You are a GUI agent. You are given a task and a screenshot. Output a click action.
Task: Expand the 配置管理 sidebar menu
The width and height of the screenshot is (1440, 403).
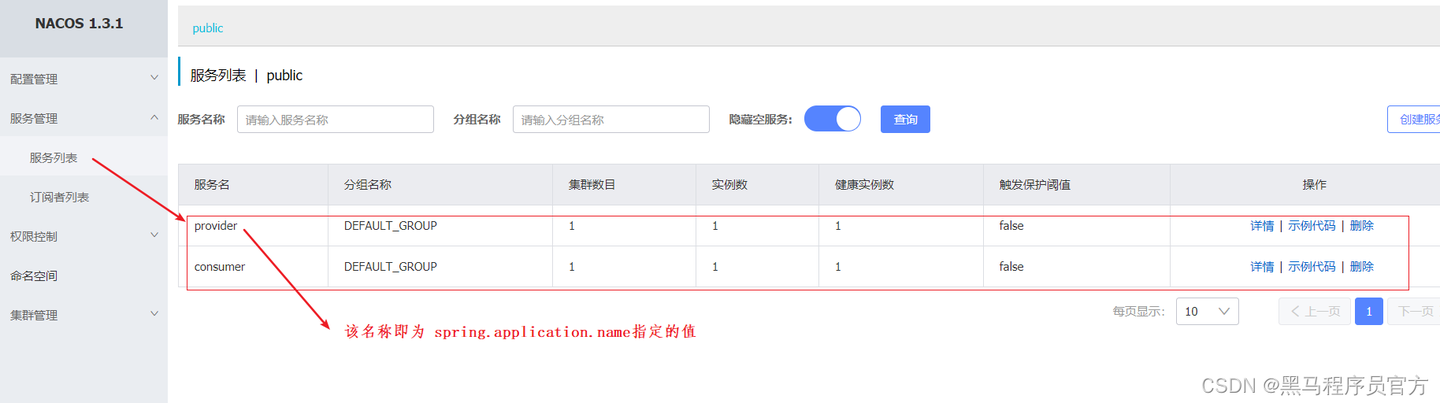tap(83, 78)
